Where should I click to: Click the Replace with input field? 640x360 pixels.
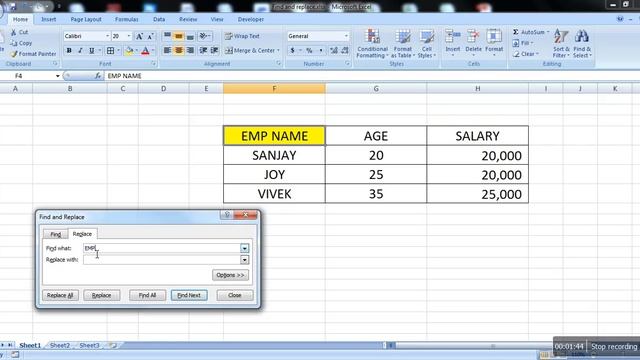tap(162, 260)
